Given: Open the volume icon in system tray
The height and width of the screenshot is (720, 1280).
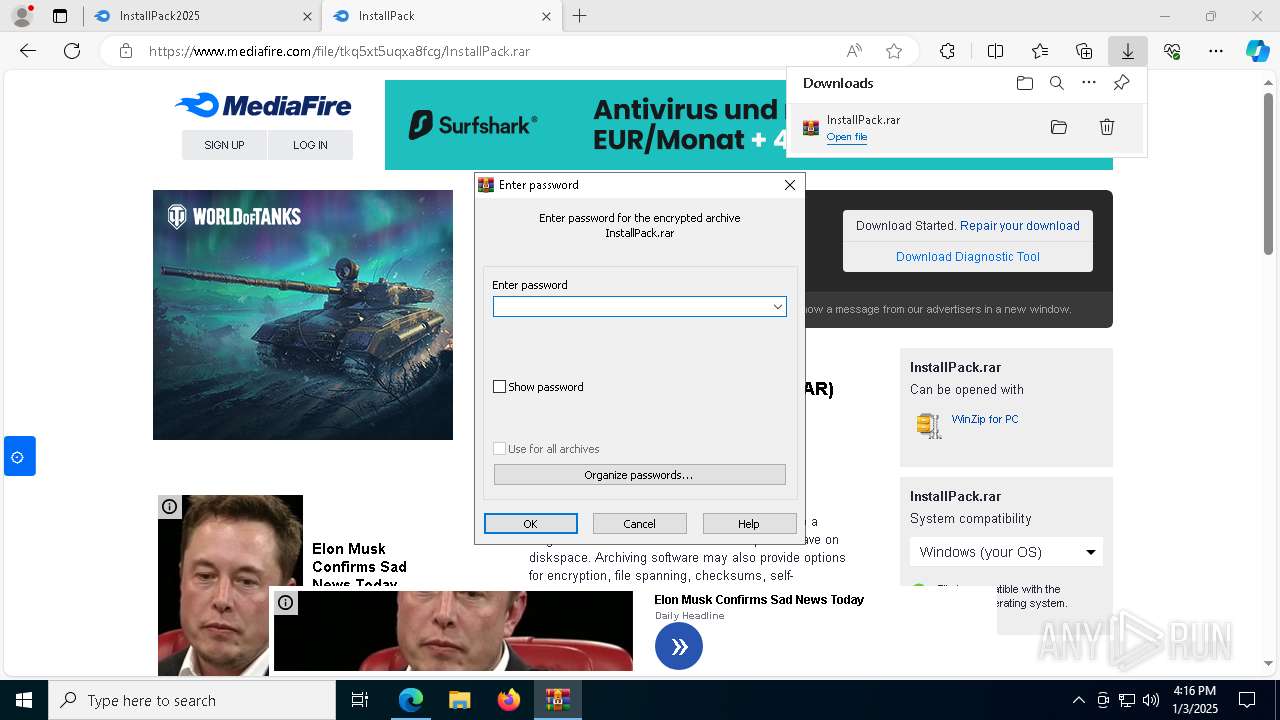Looking at the screenshot, I should click(1151, 700).
